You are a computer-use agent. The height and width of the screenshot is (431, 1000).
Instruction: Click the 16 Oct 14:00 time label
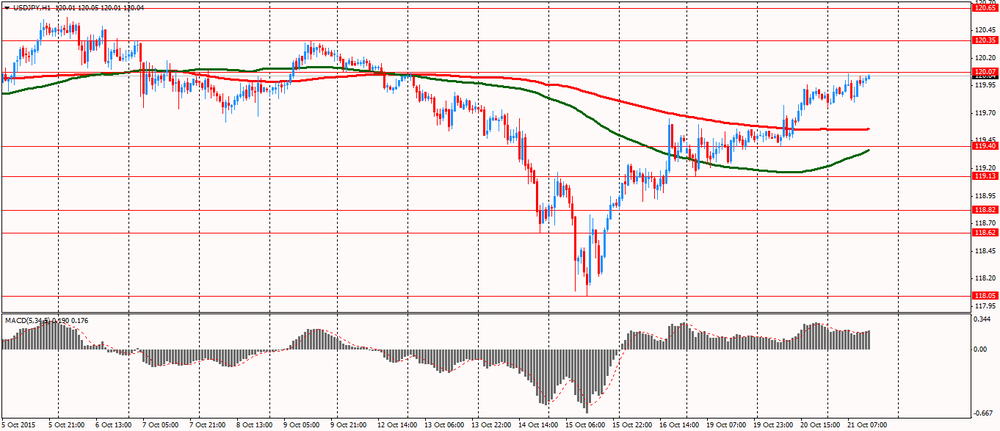680,423
